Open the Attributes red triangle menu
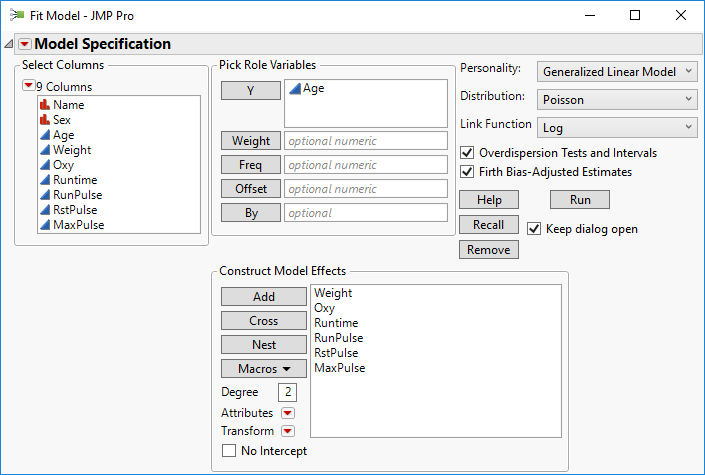 [288, 413]
